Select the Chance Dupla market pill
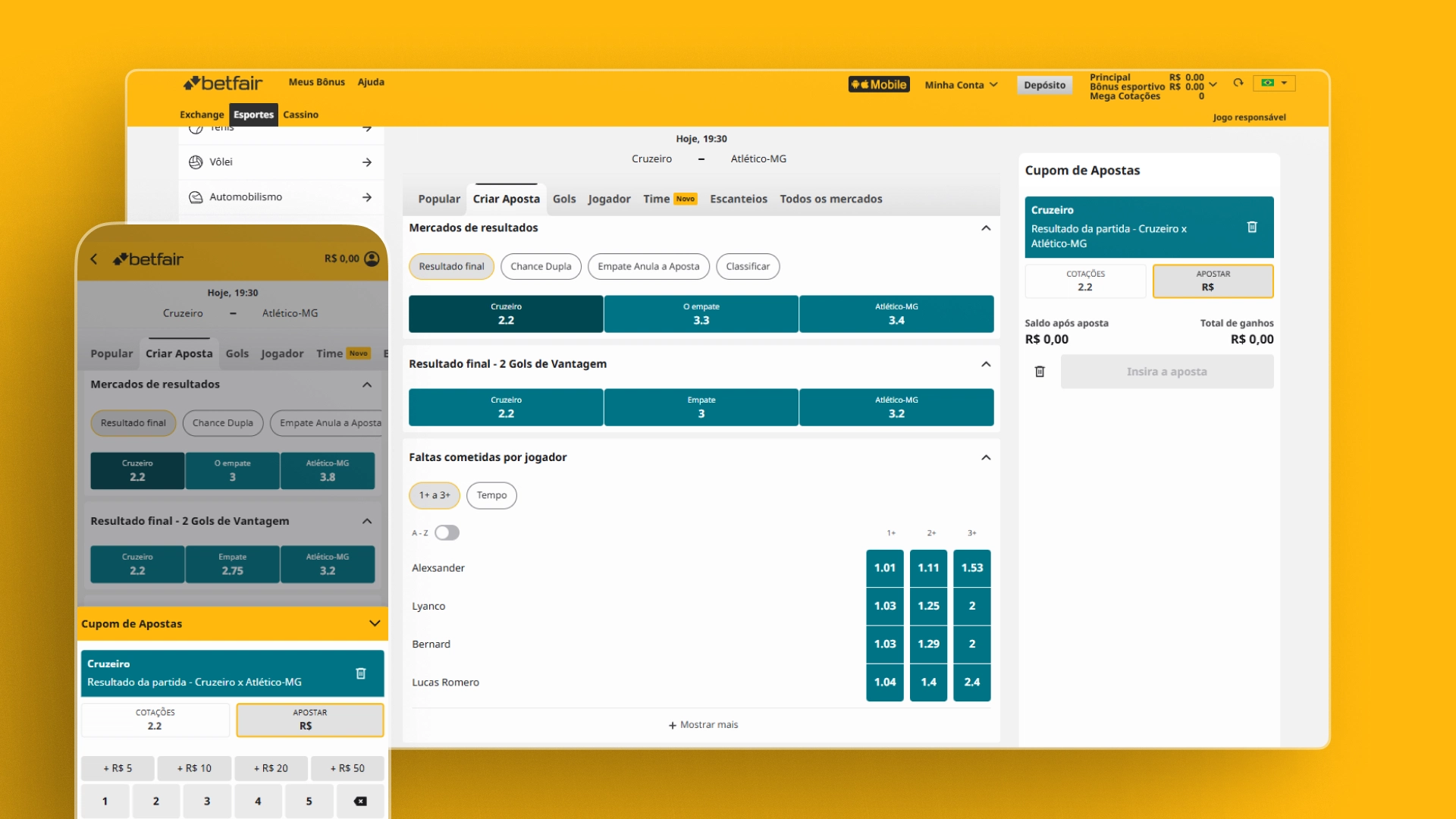The width and height of the screenshot is (1456, 819). coord(541,267)
